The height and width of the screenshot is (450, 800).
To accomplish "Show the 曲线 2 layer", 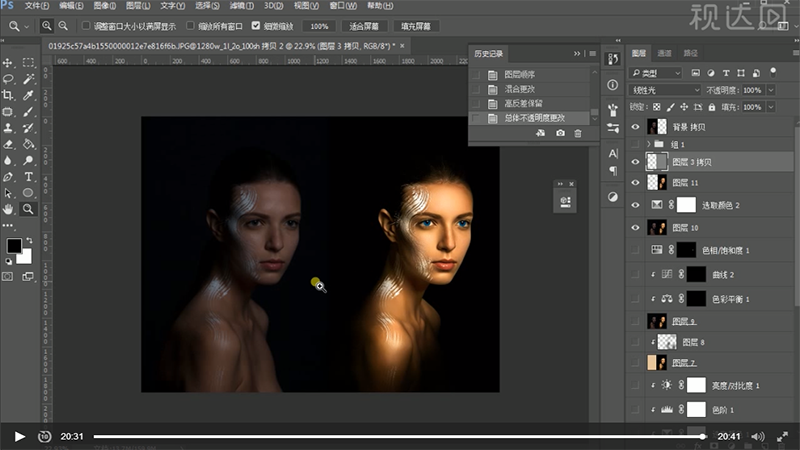I will pos(635,274).
